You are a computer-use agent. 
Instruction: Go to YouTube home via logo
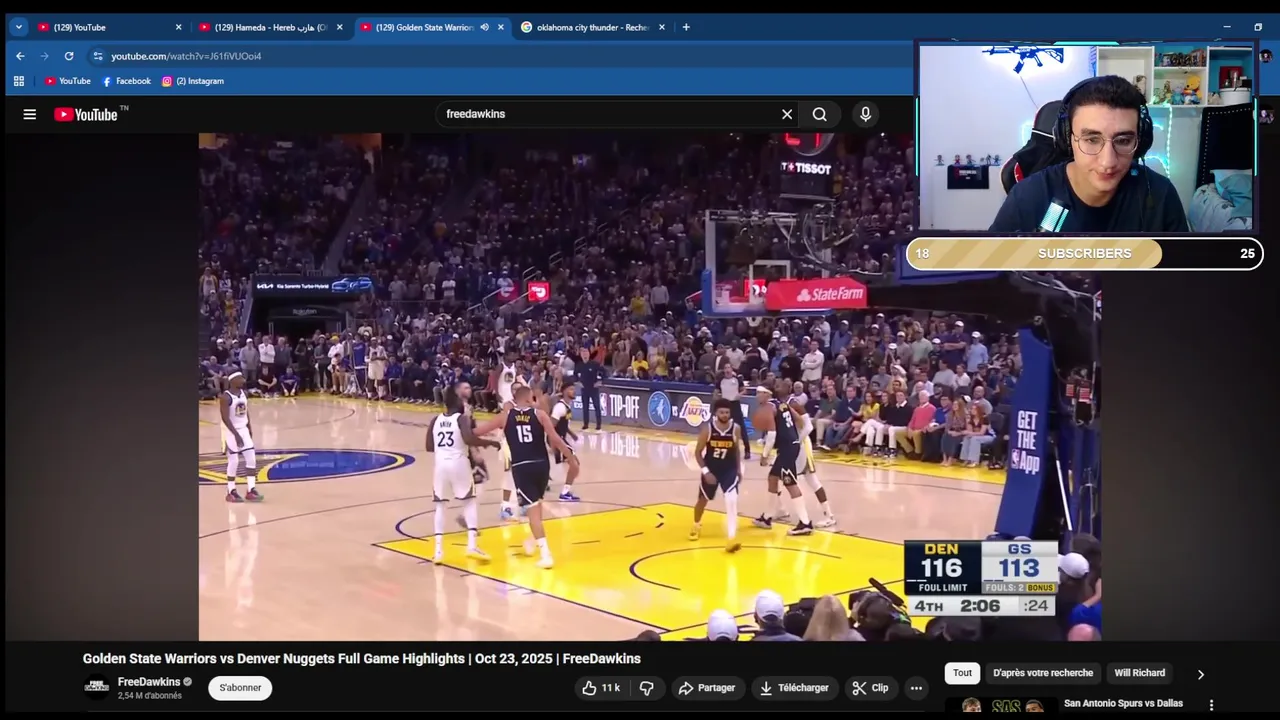click(86, 114)
